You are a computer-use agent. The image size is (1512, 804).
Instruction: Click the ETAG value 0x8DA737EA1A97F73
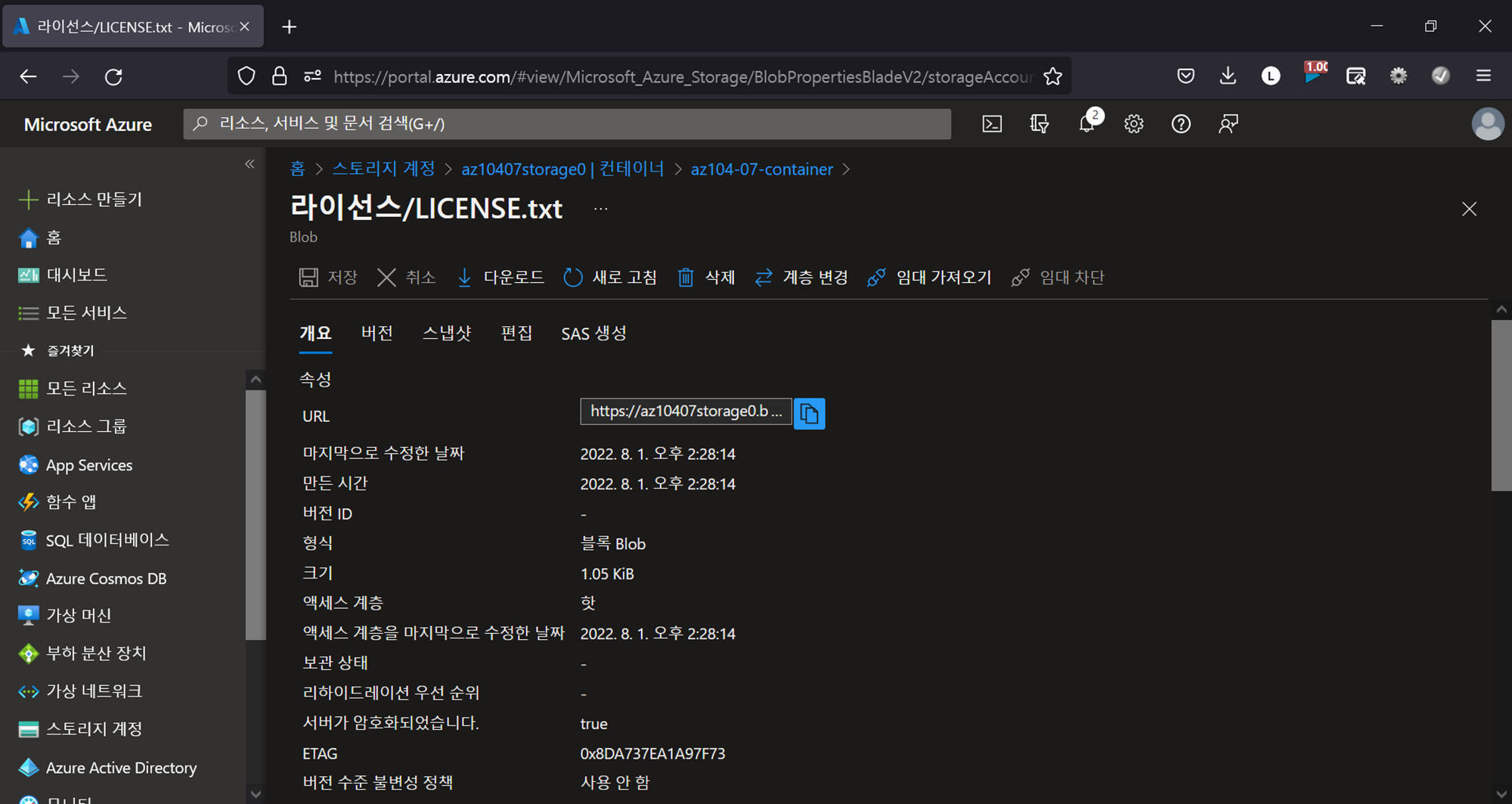tap(652, 754)
